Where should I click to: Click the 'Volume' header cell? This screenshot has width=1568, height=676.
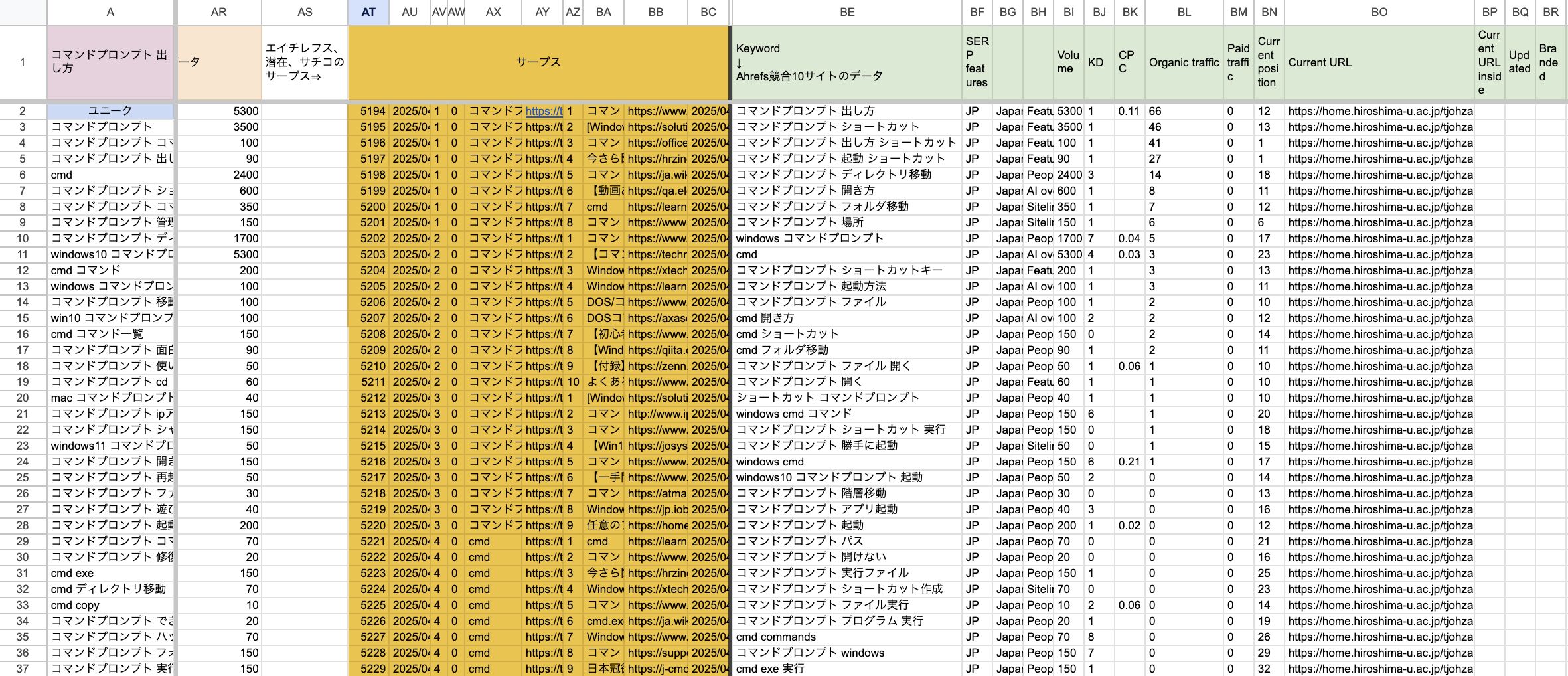click(x=1068, y=62)
